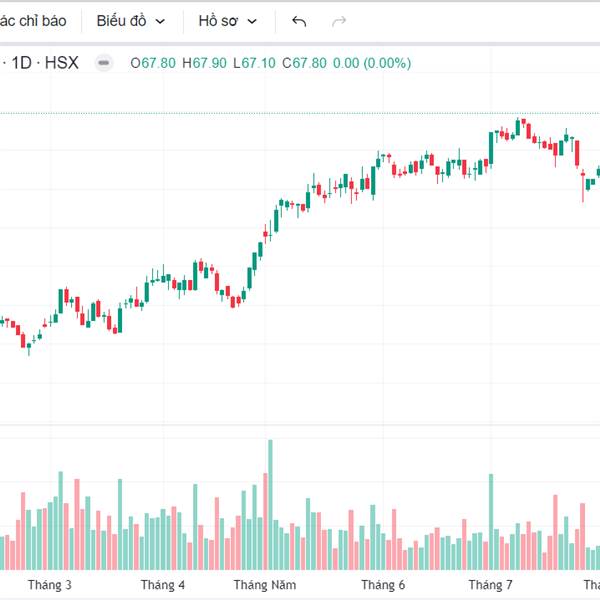The image size is (600, 600).
Task: Click the close price value C67.80
Action: tap(305, 63)
